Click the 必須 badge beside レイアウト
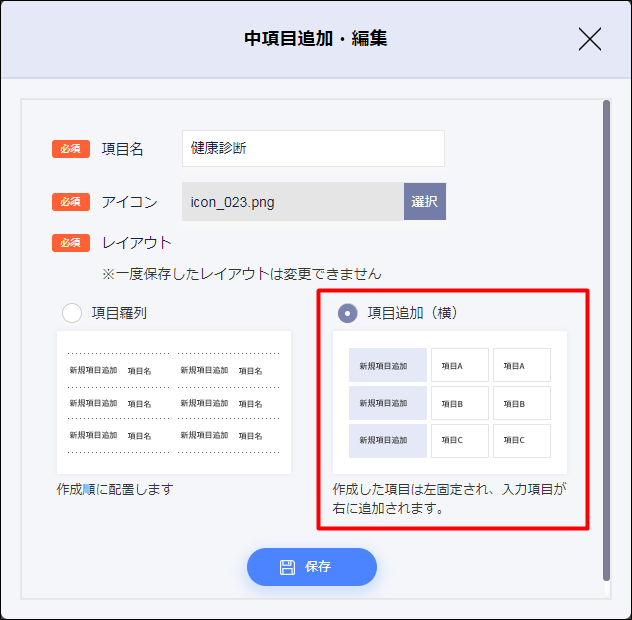 coord(71,243)
